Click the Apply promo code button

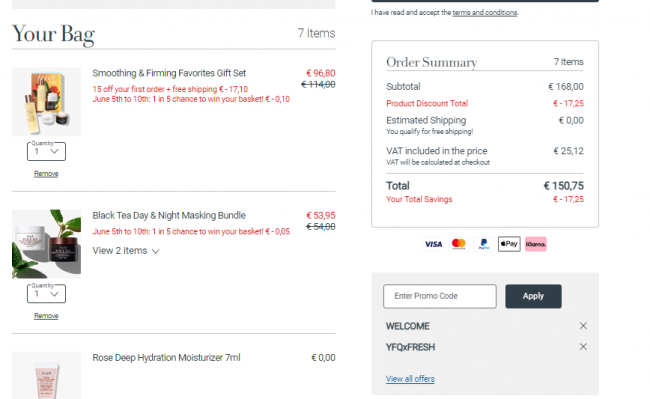[533, 296]
